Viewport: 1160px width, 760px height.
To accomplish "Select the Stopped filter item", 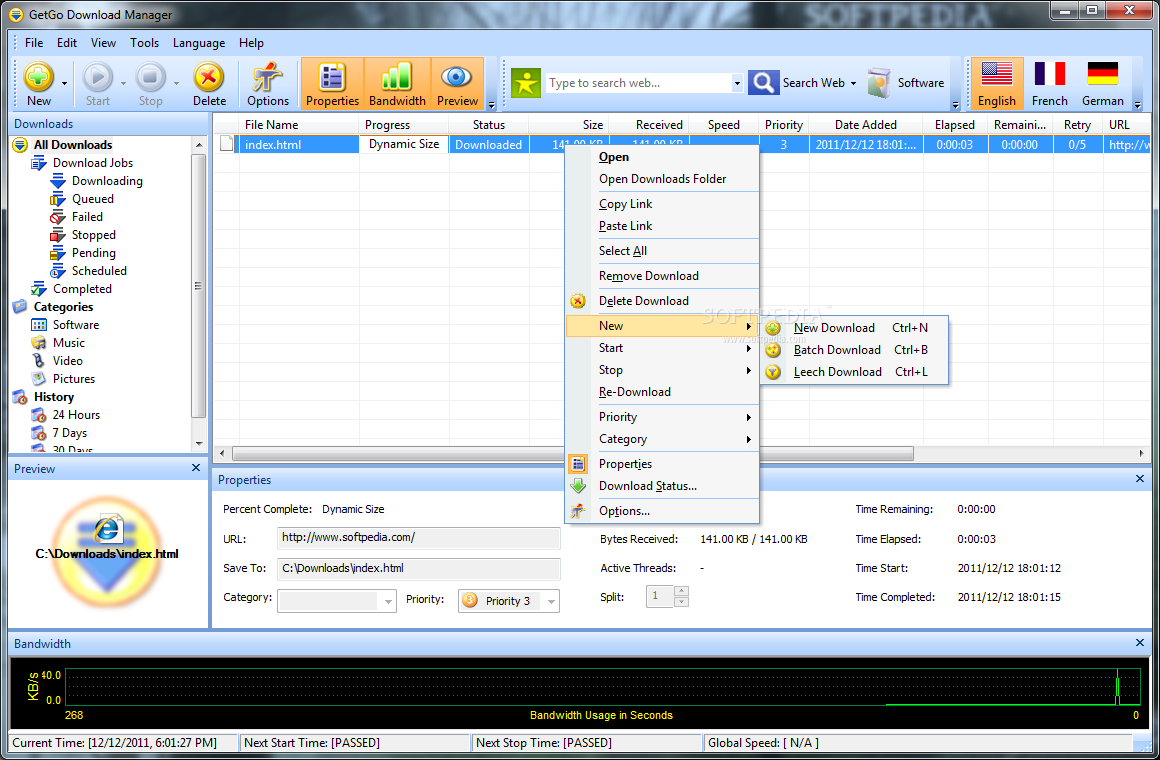I will point(93,235).
